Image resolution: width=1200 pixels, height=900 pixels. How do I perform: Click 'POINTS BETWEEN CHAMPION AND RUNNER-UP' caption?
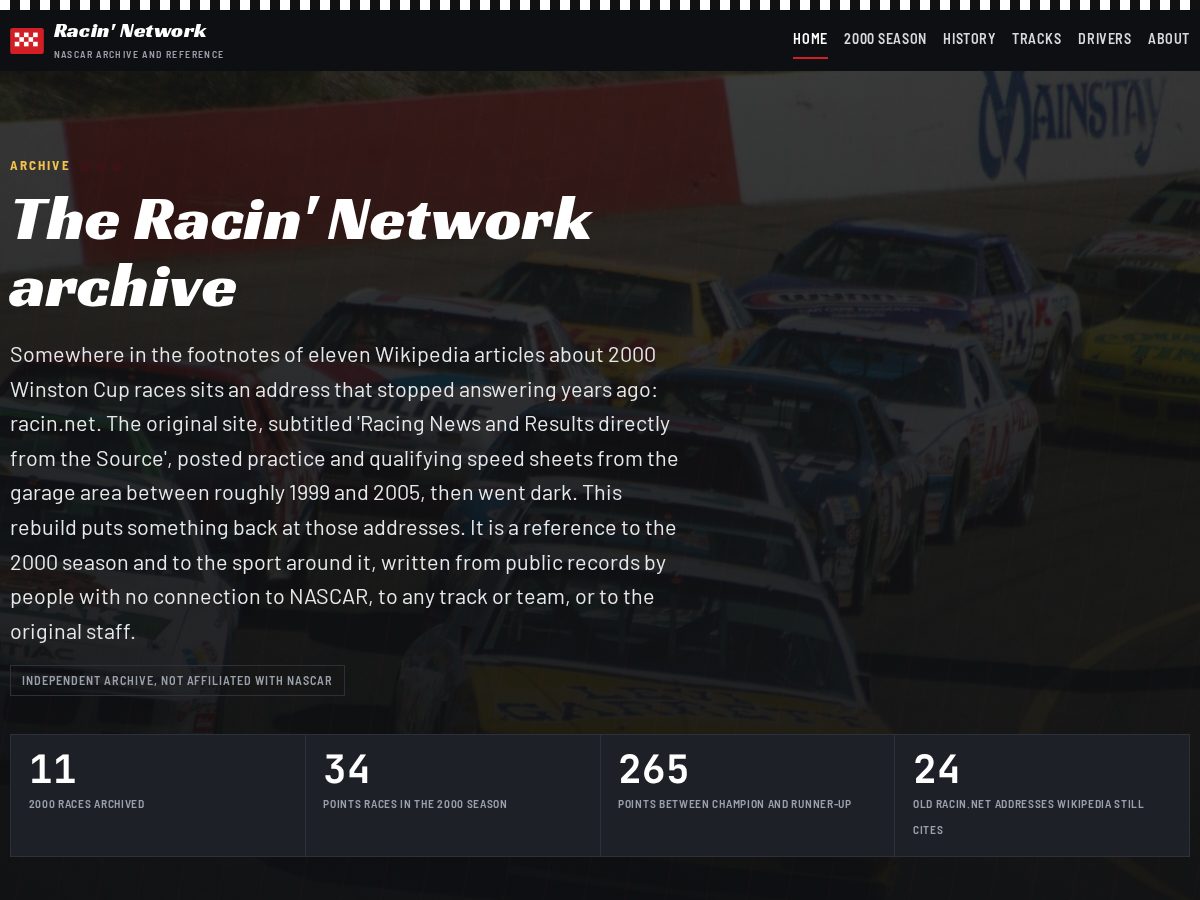tap(735, 804)
